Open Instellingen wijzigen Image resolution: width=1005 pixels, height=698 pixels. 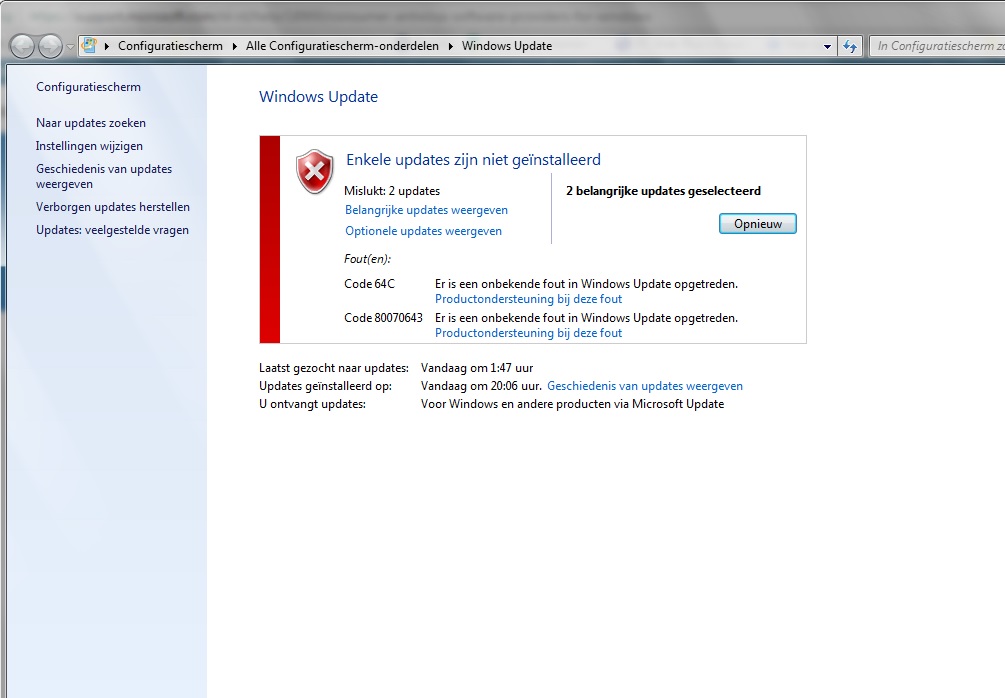coord(89,145)
